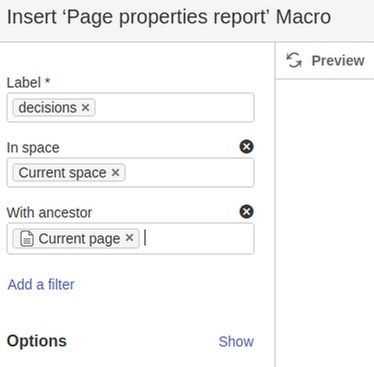
Task: Click the 'With ancestor' caption text
Action: (49, 213)
